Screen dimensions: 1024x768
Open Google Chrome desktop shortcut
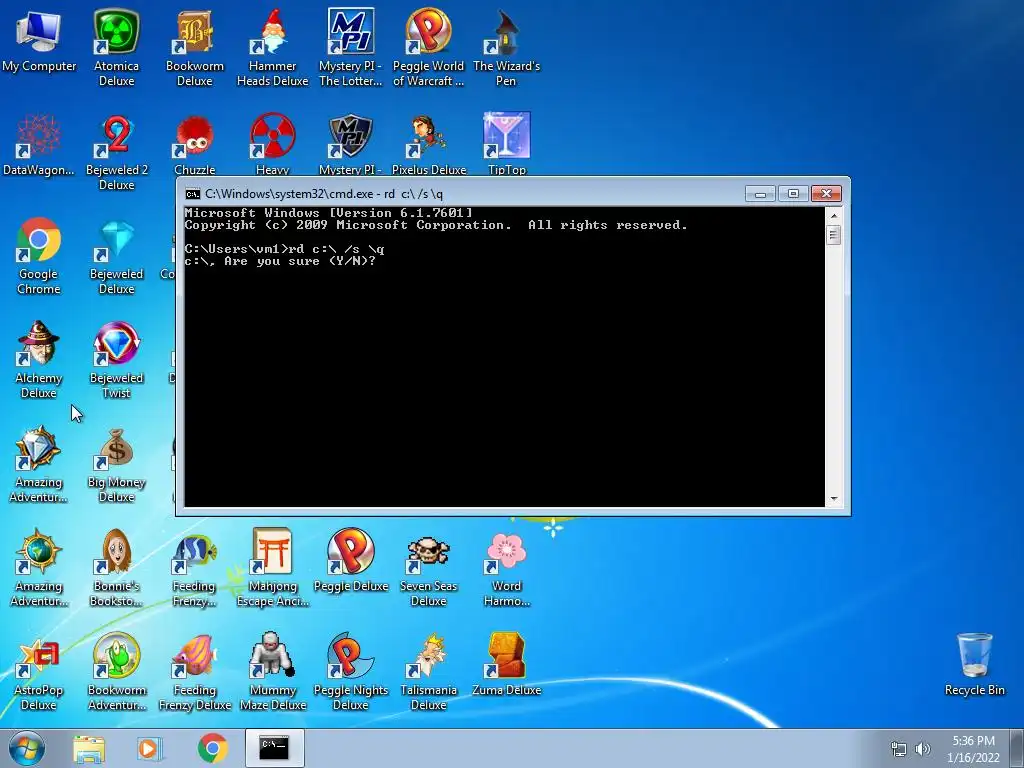[39, 256]
